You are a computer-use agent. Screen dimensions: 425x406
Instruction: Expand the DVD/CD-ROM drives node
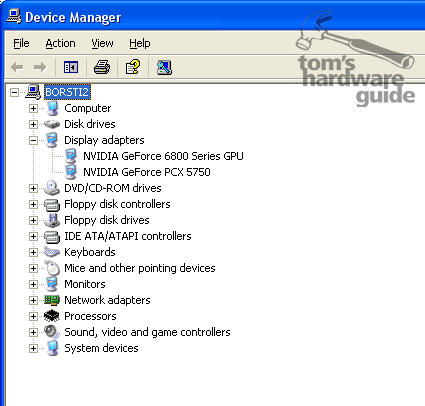click(x=33, y=188)
